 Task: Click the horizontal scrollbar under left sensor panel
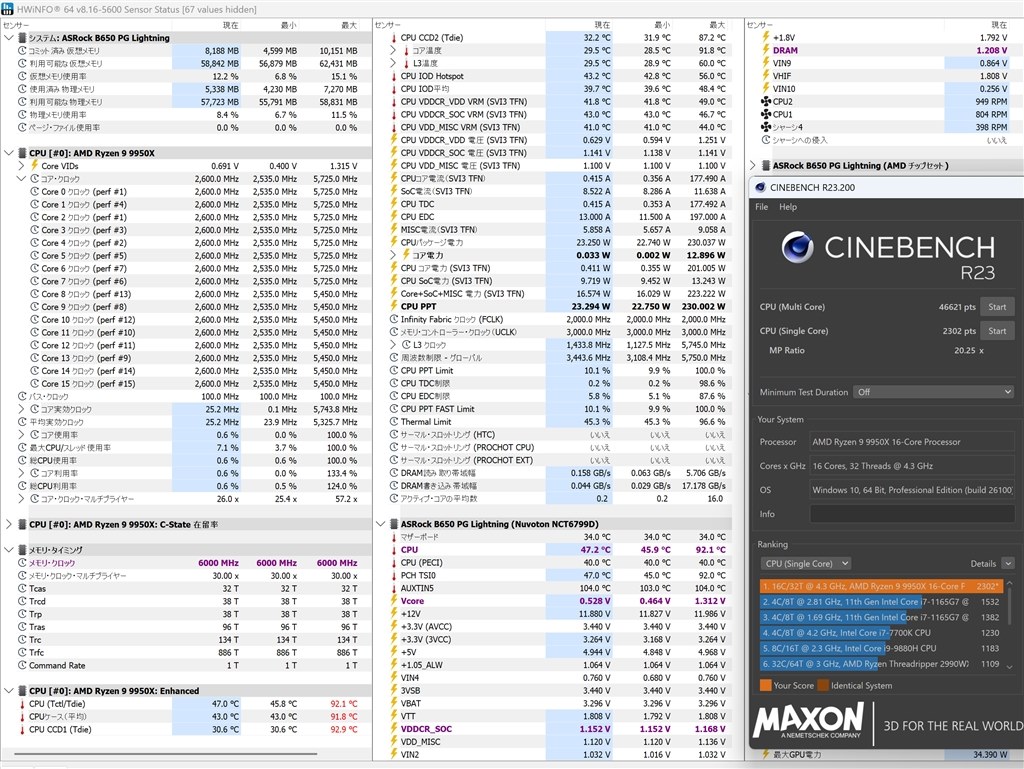166,754
